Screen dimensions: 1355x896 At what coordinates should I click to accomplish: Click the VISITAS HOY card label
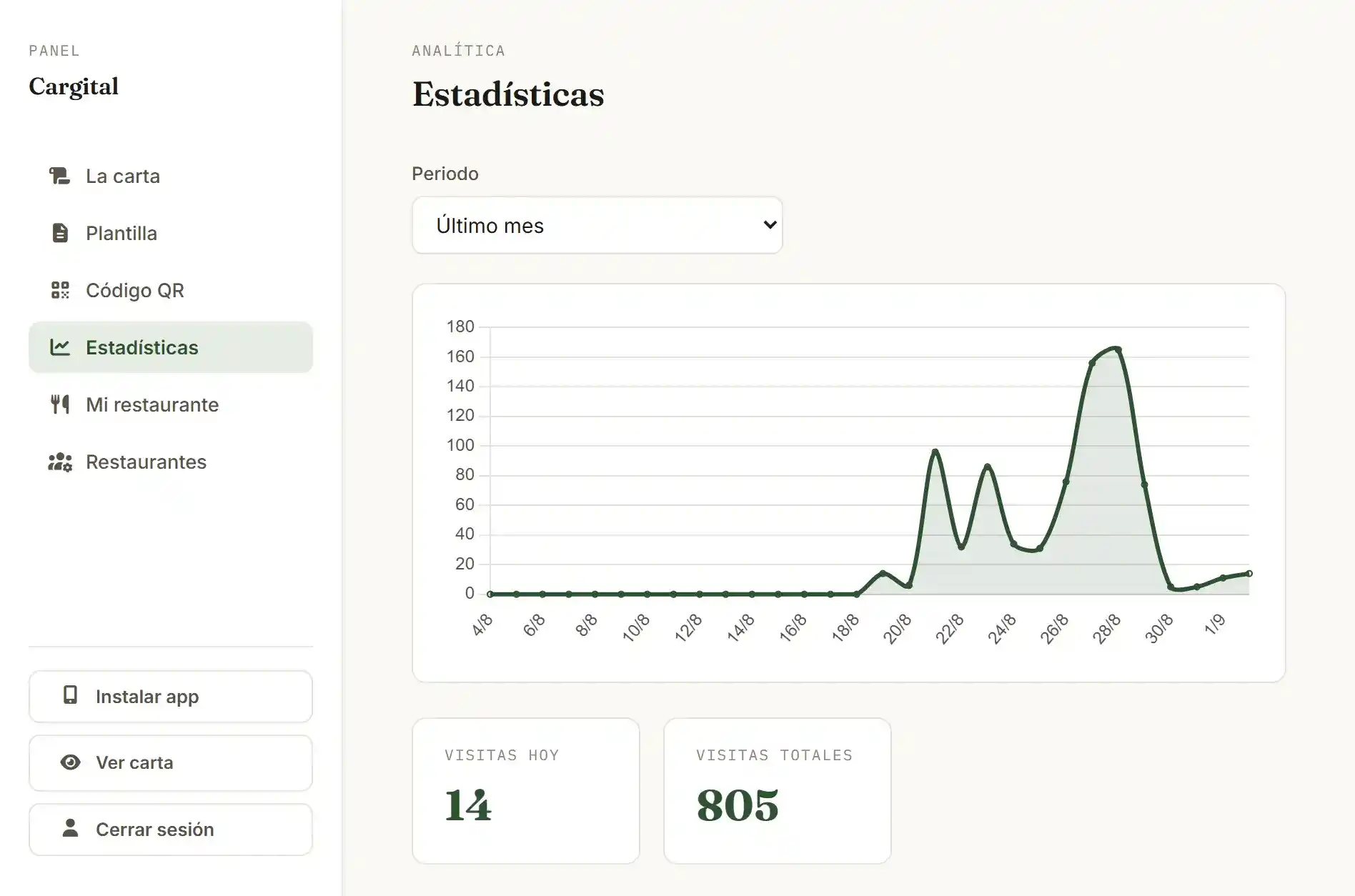pos(502,755)
